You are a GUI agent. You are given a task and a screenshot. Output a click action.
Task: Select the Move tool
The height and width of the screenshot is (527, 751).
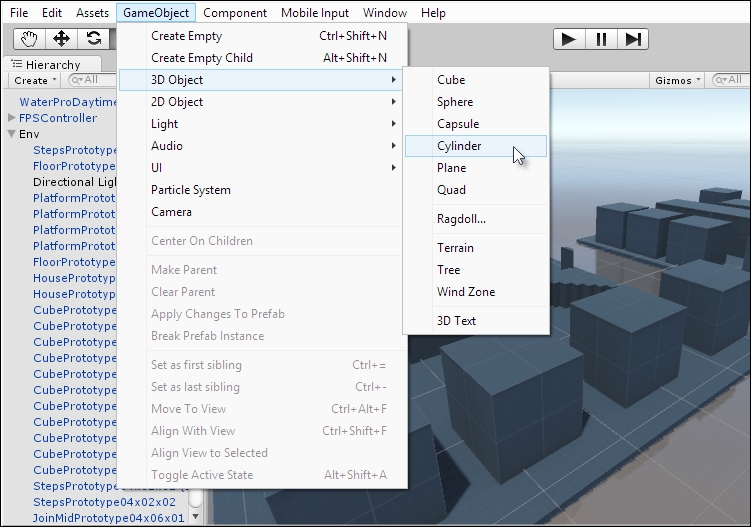point(62,39)
